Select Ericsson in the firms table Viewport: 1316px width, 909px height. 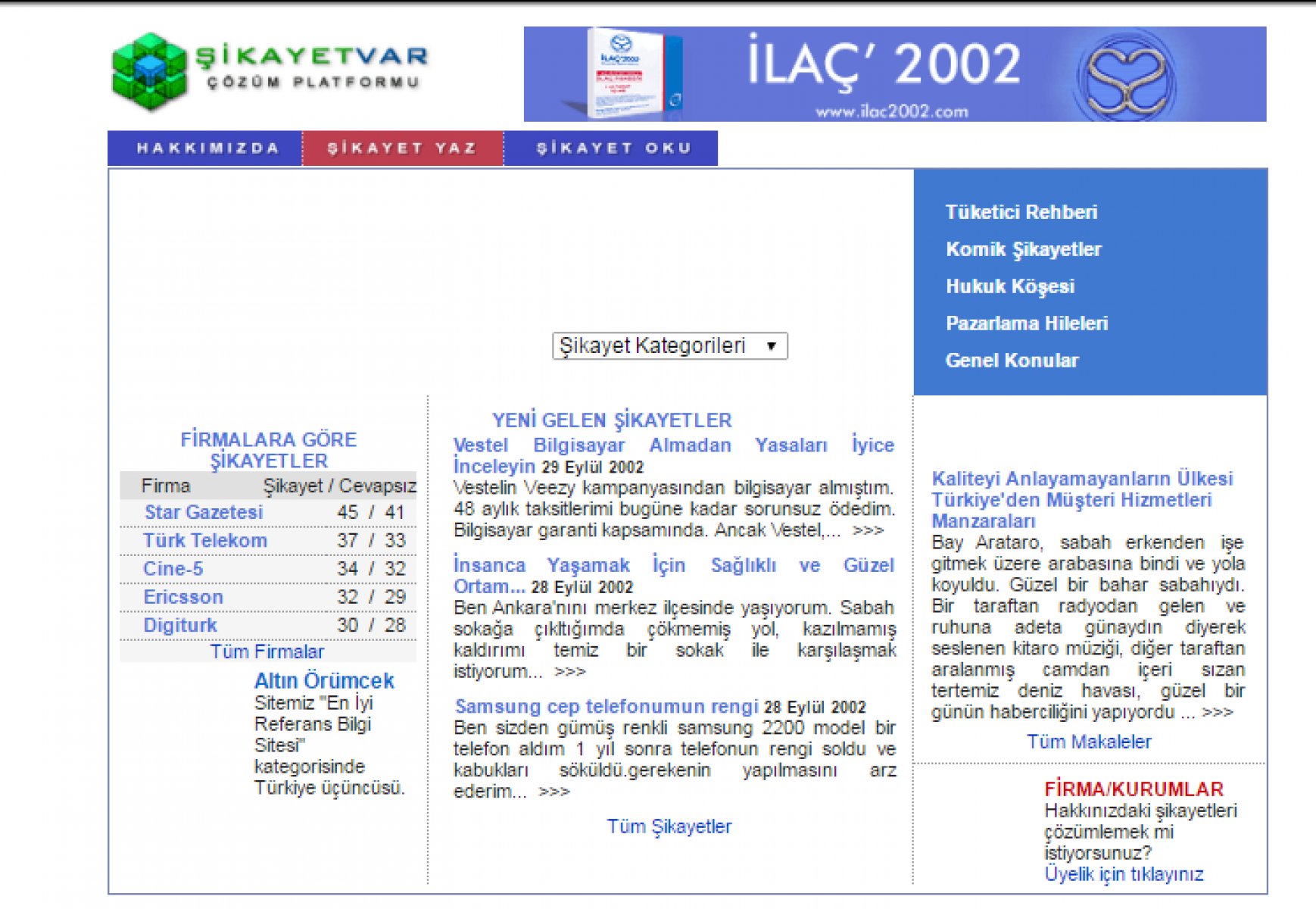coord(183,598)
